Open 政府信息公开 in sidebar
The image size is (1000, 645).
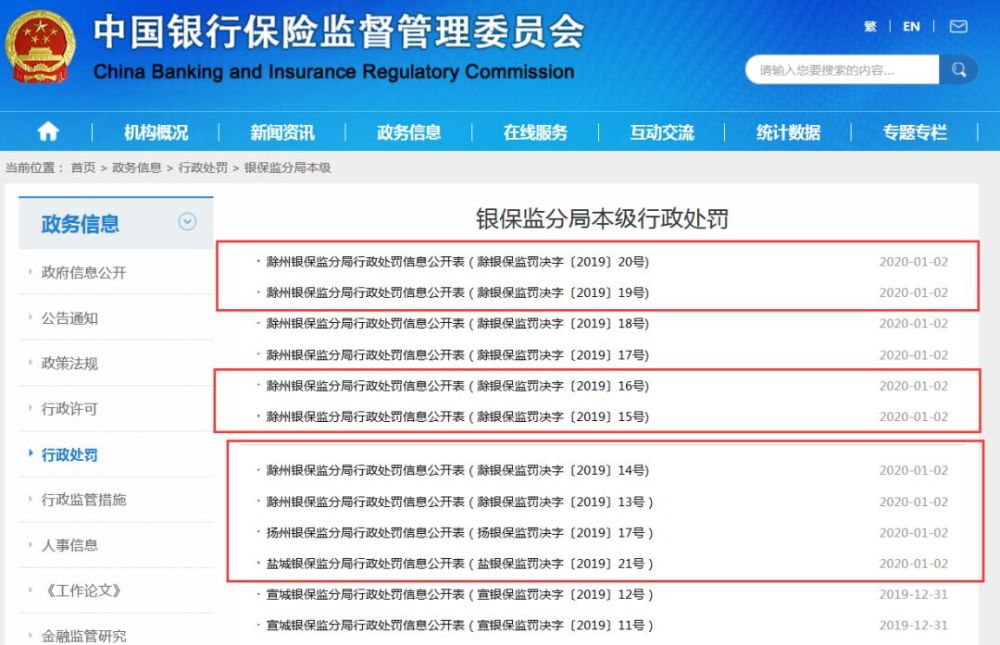click(x=84, y=272)
